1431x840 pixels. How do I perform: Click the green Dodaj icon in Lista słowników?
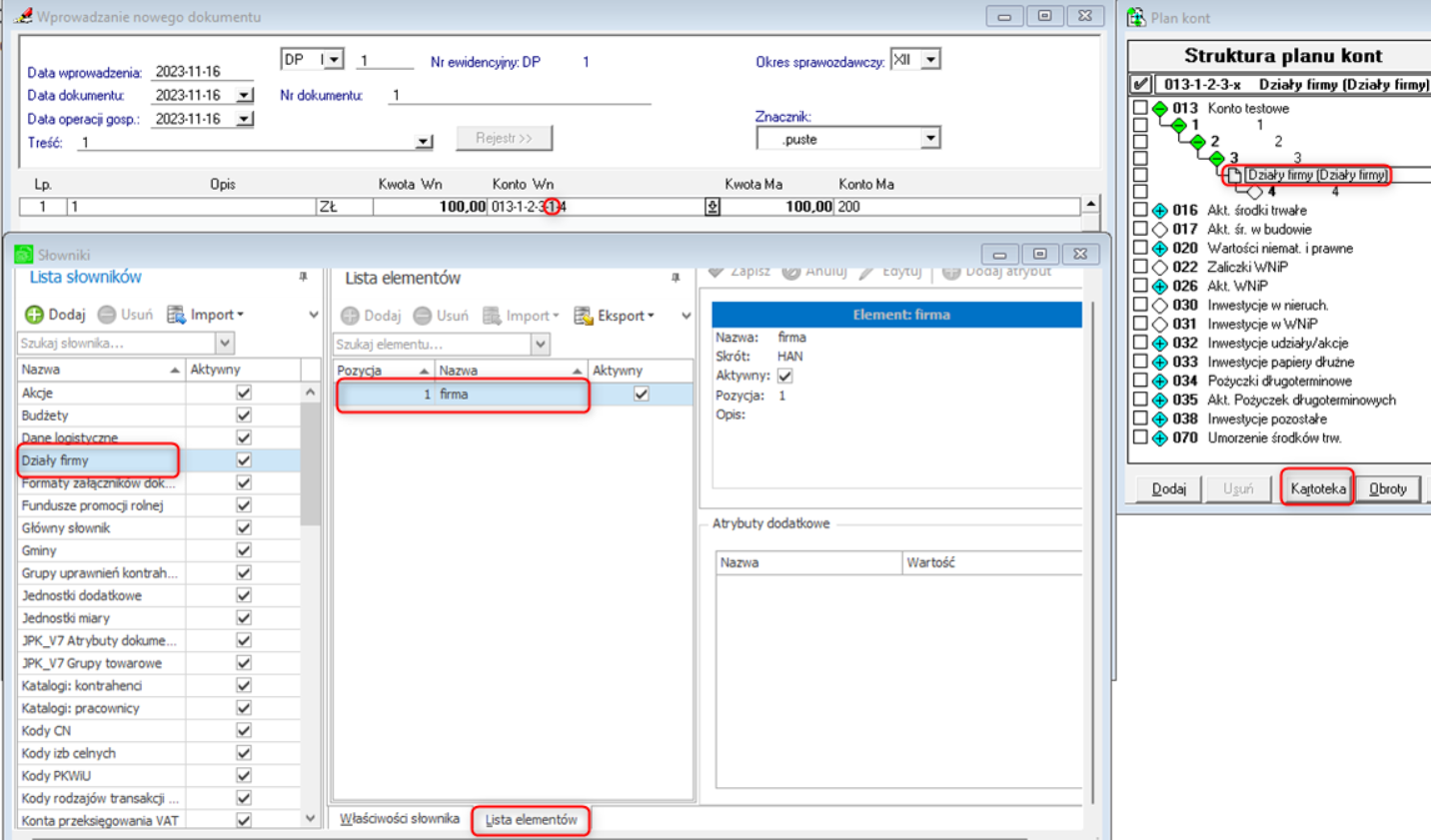[34, 315]
